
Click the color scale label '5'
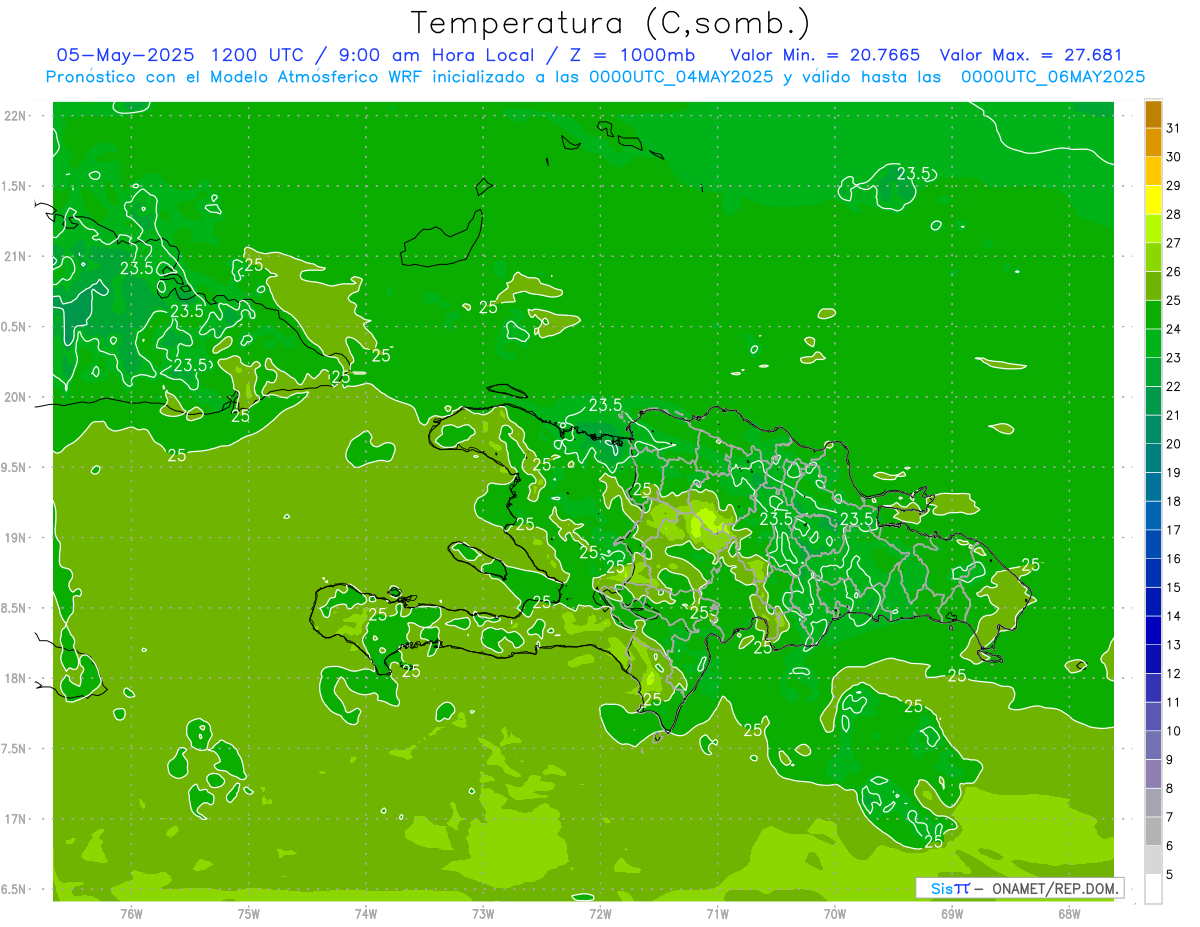[1169, 874]
